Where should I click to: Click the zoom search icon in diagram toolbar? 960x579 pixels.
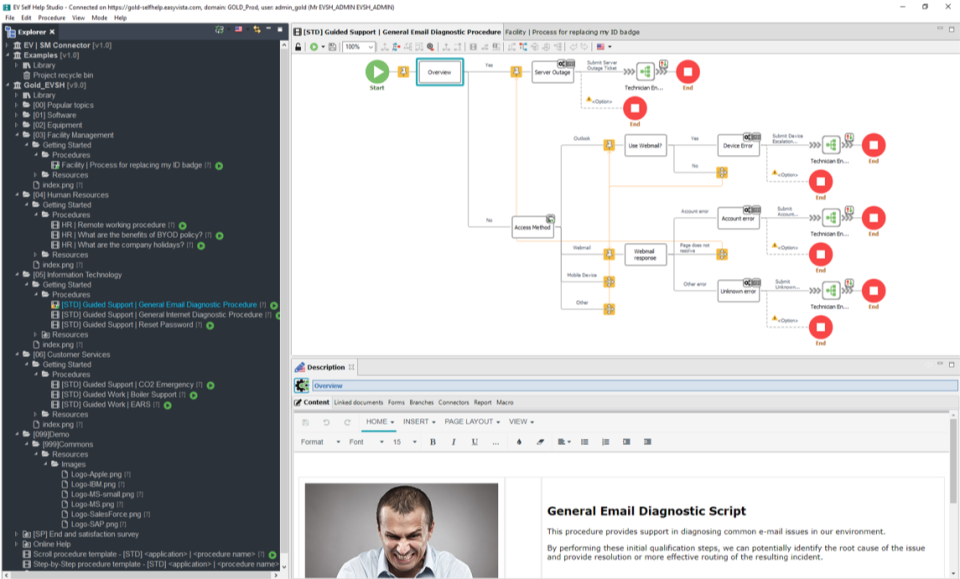[430, 47]
